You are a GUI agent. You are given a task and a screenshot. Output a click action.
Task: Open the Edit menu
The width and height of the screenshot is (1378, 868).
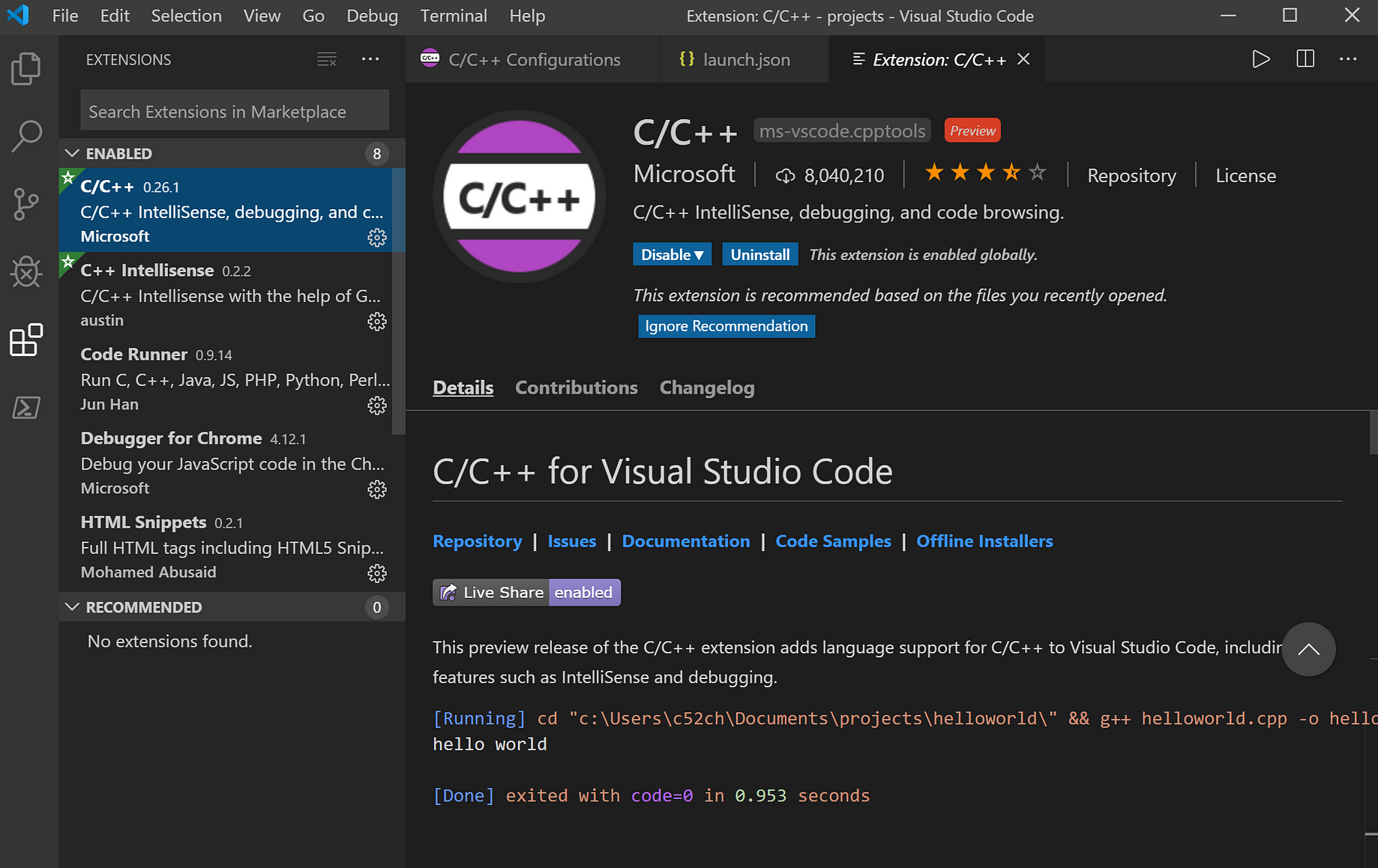point(115,16)
